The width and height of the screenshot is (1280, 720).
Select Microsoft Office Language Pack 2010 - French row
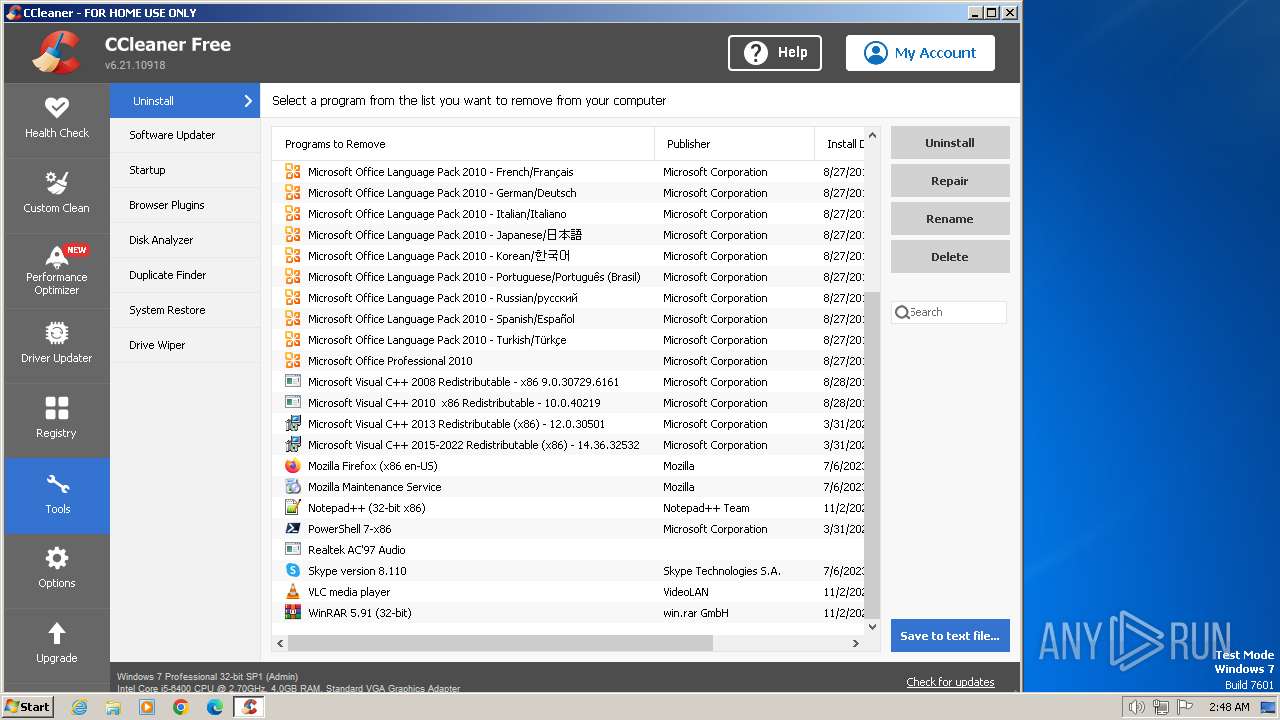point(568,172)
